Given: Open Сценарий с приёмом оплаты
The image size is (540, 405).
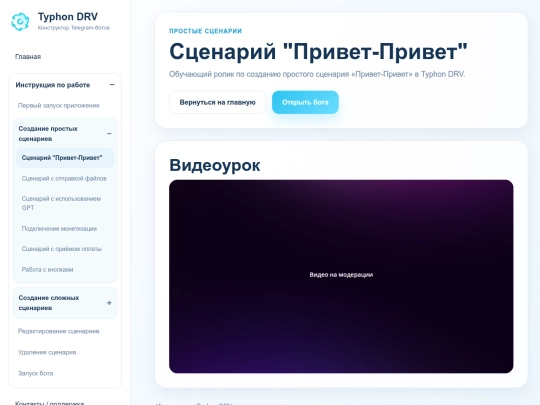Looking at the screenshot, I should coord(62,249).
